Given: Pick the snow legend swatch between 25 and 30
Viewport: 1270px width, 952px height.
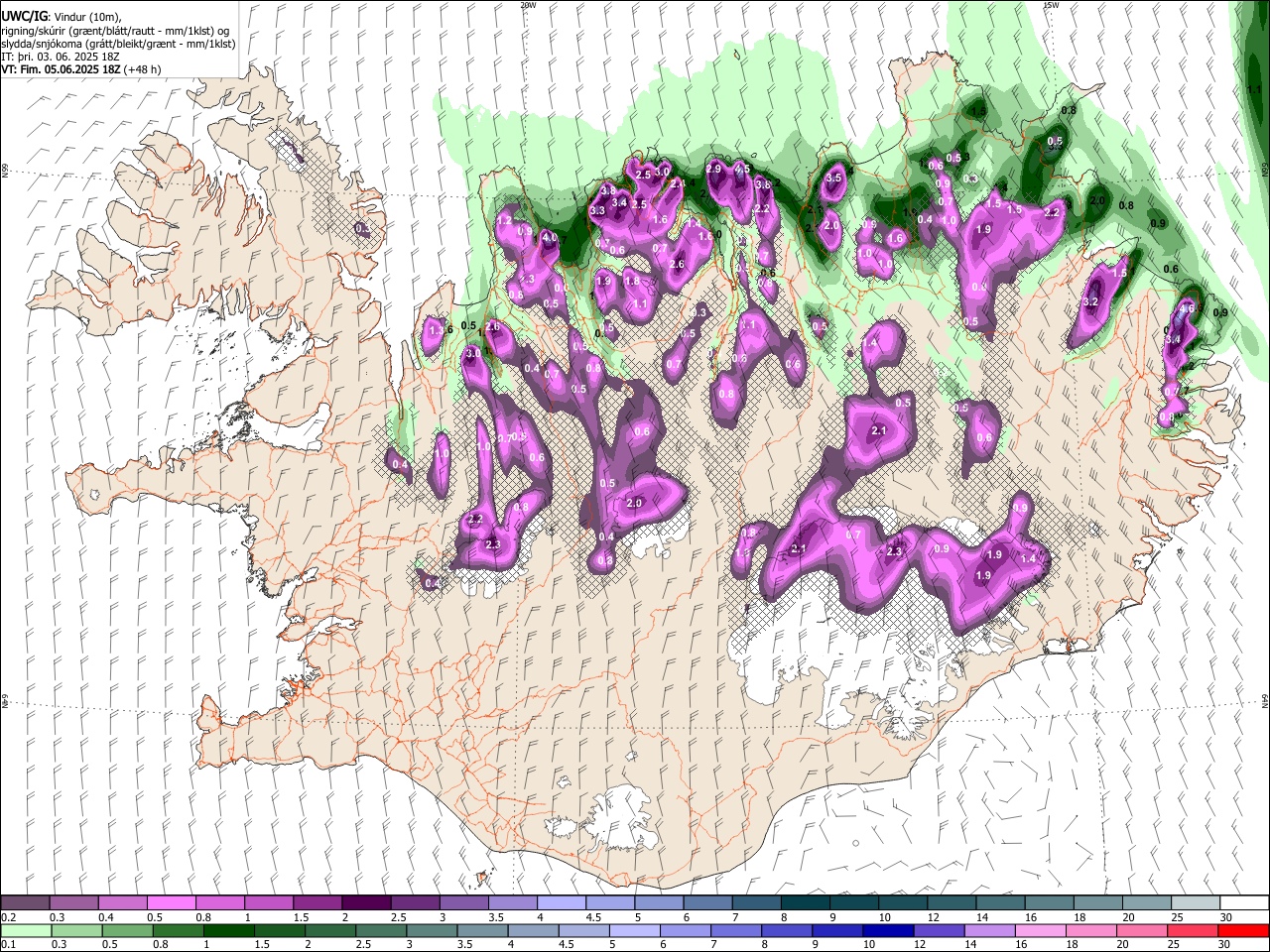Looking at the screenshot, I should (1196, 902).
